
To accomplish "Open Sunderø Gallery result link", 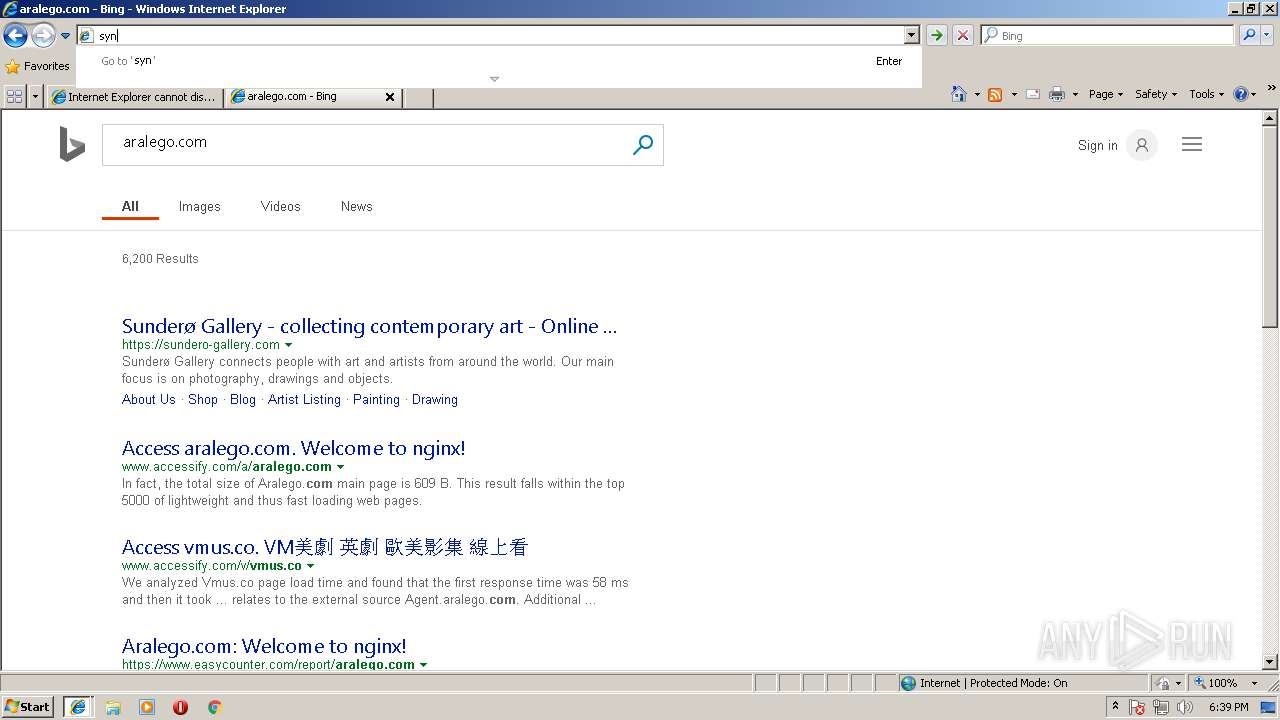I will [369, 326].
